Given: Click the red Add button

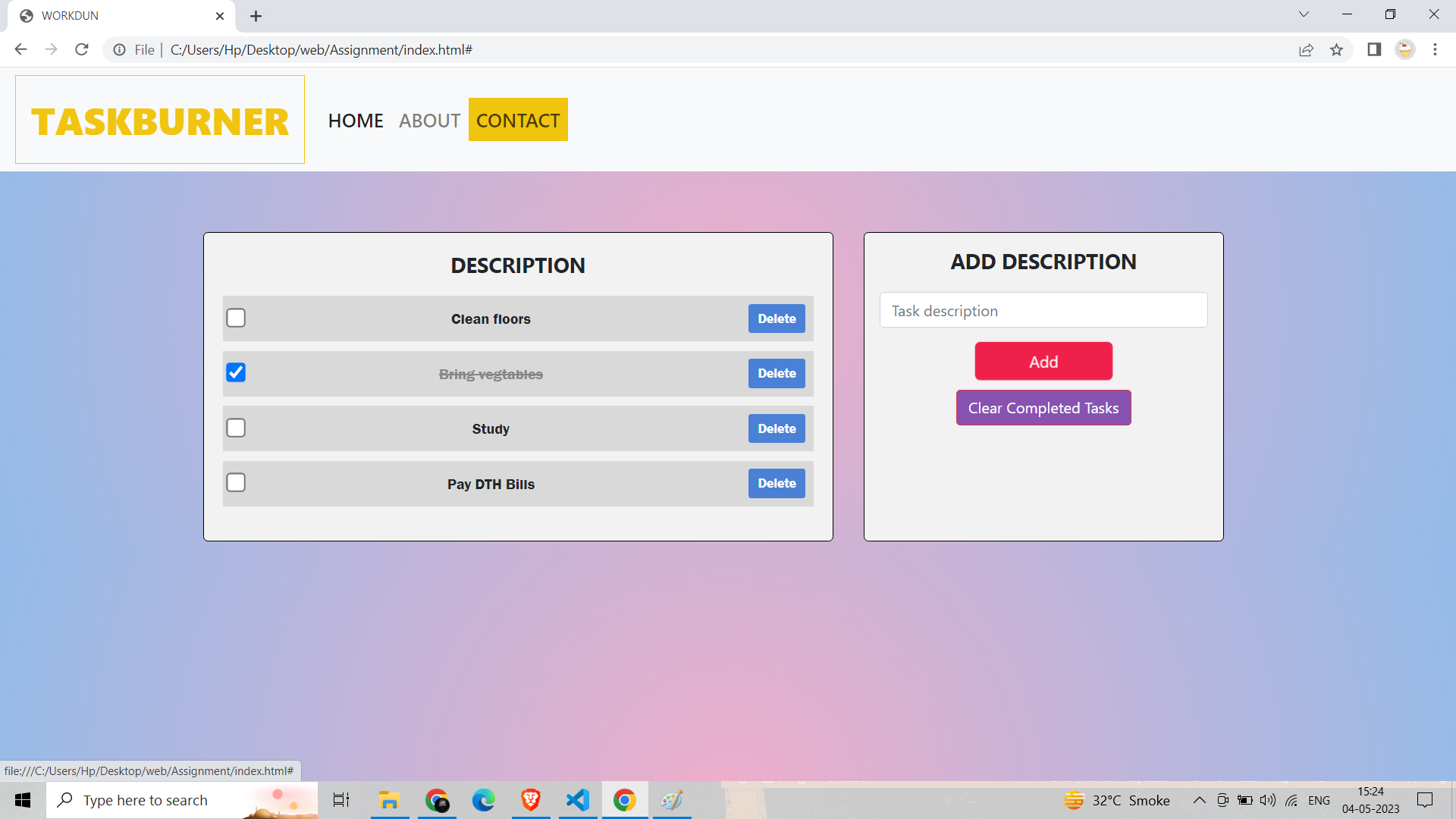Looking at the screenshot, I should [x=1043, y=361].
